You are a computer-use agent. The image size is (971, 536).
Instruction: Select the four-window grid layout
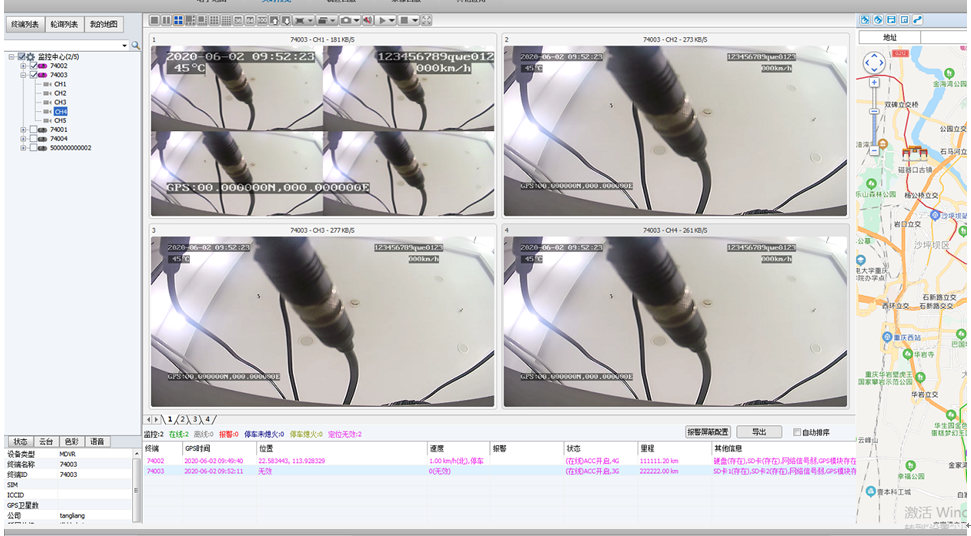(x=178, y=20)
